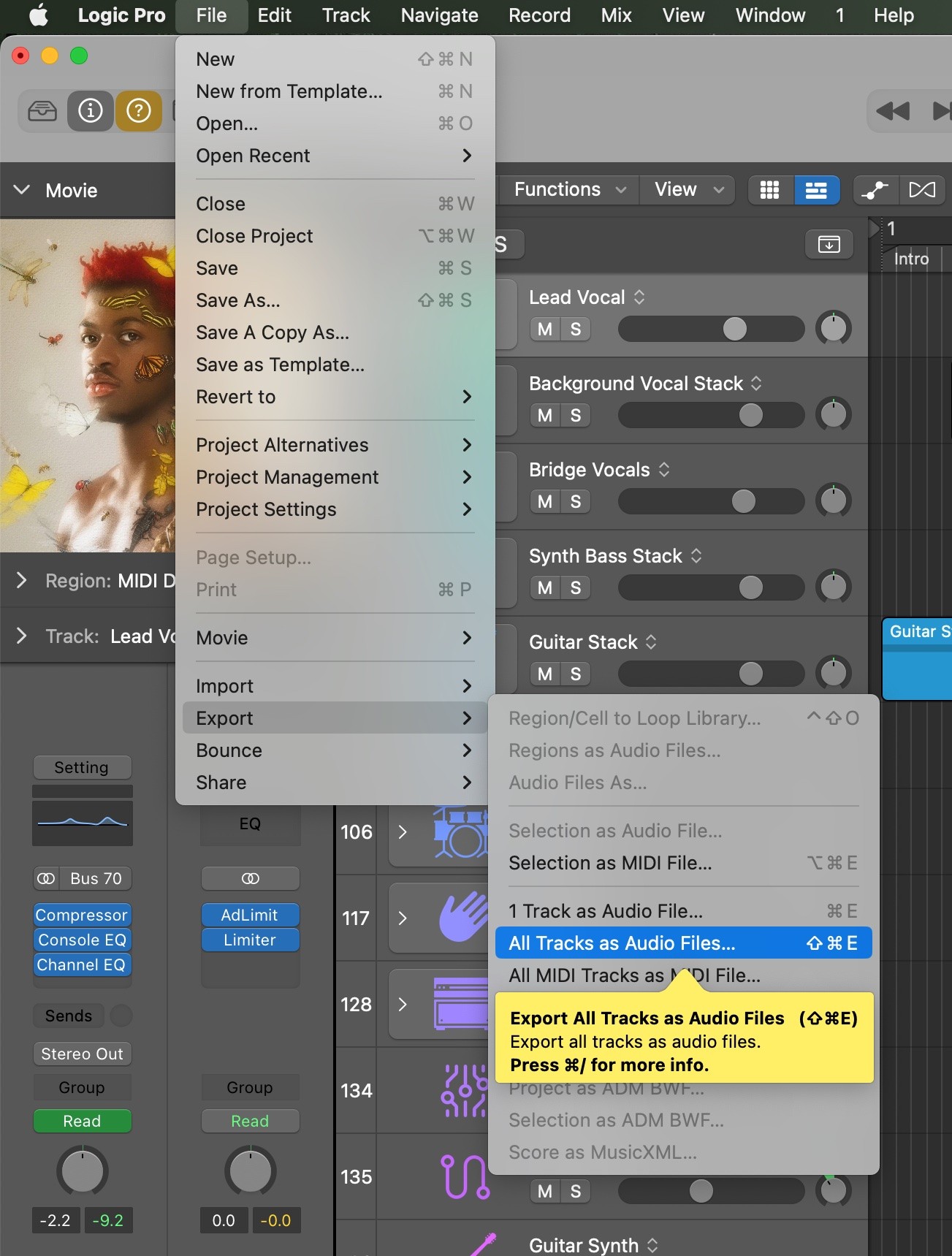This screenshot has height=1256, width=952.
Task: Adjust Bridge Vocals volume slider
Action: pos(711,501)
